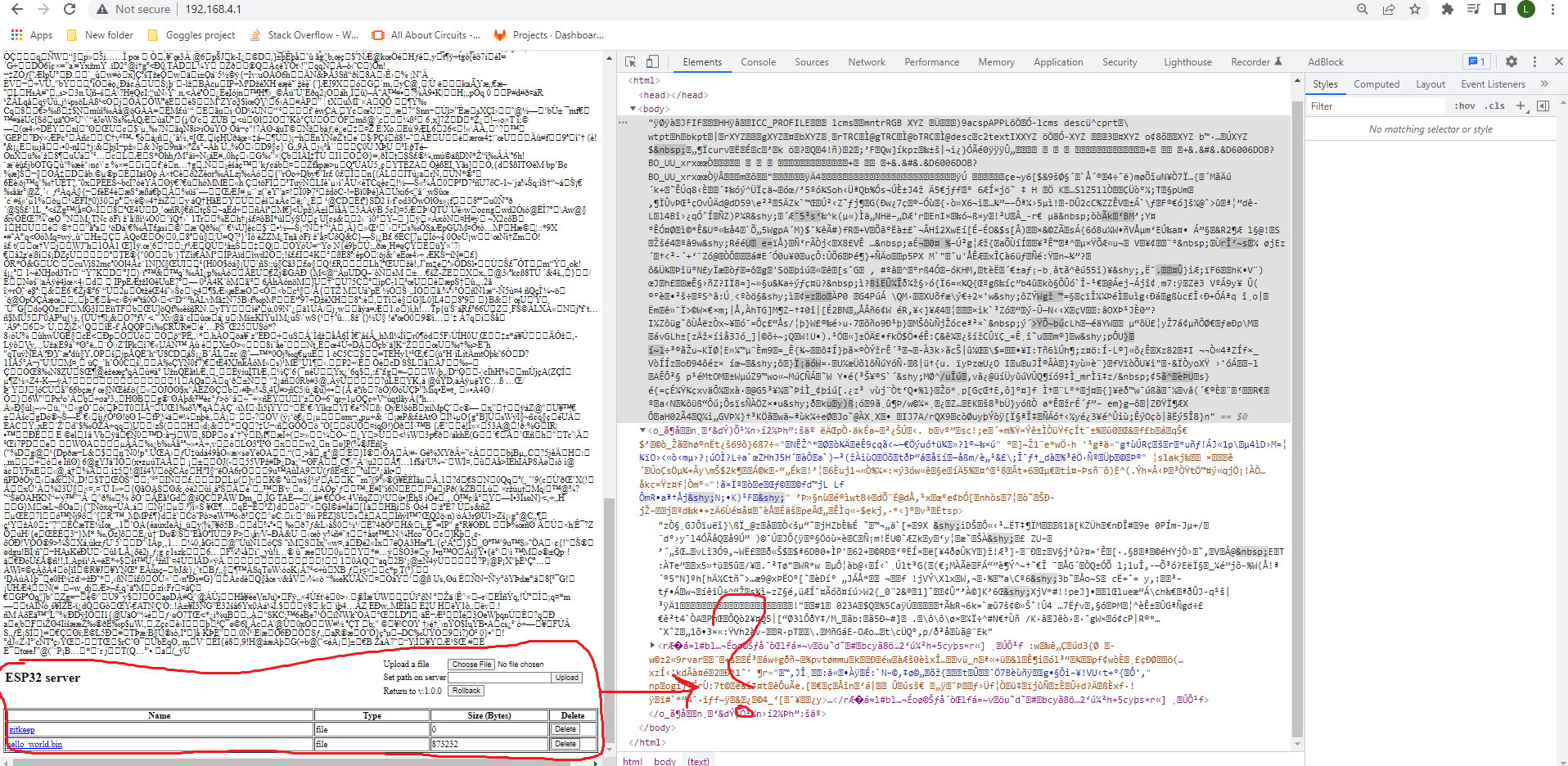Share this page via the share icon
The height and width of the screenshot is (766, 1568).
coord(1389,9)
